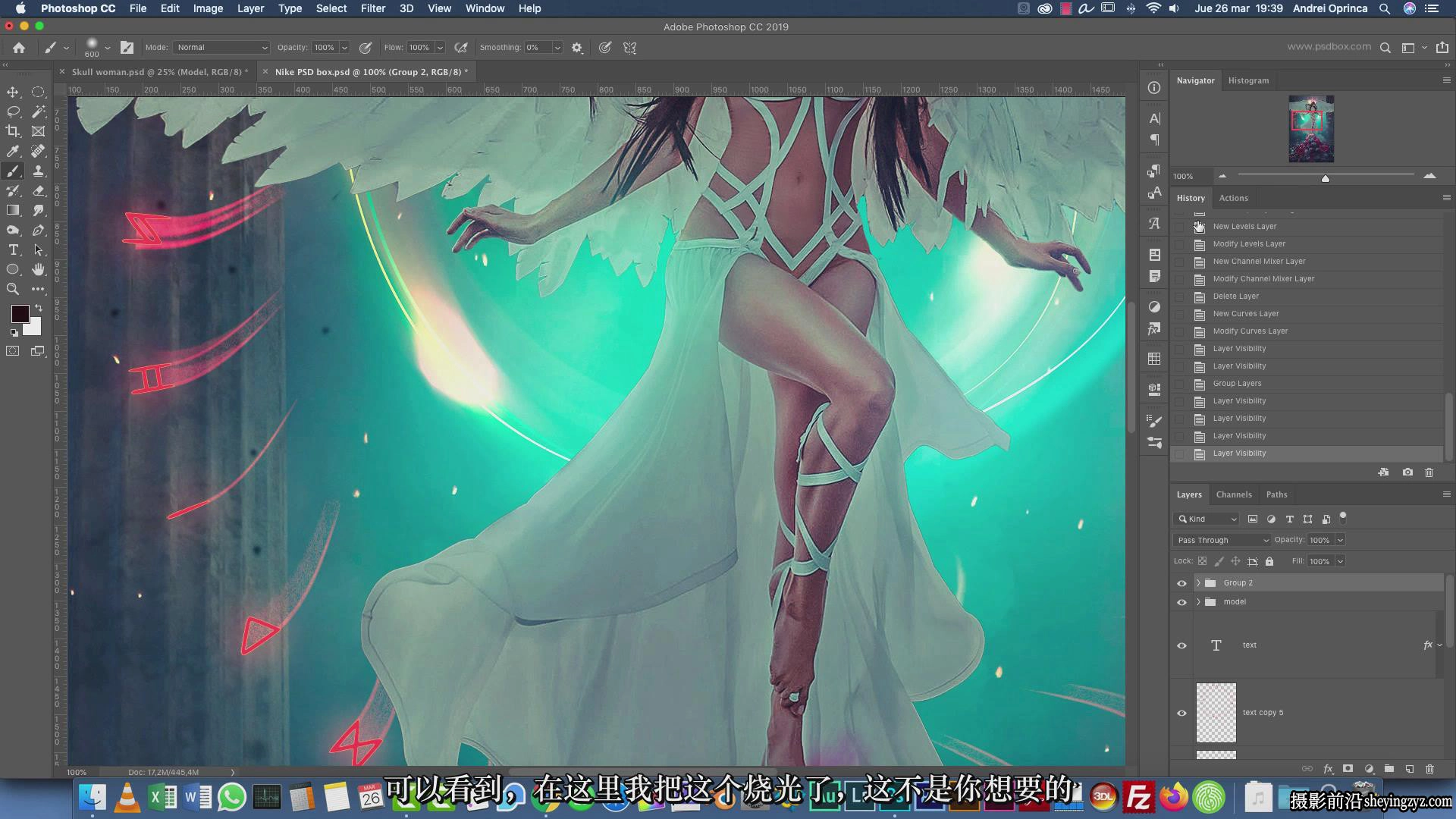This screenshot has width=1456, height=819.
Task: Open the Image menu
Action: click(x=208, y=8)
